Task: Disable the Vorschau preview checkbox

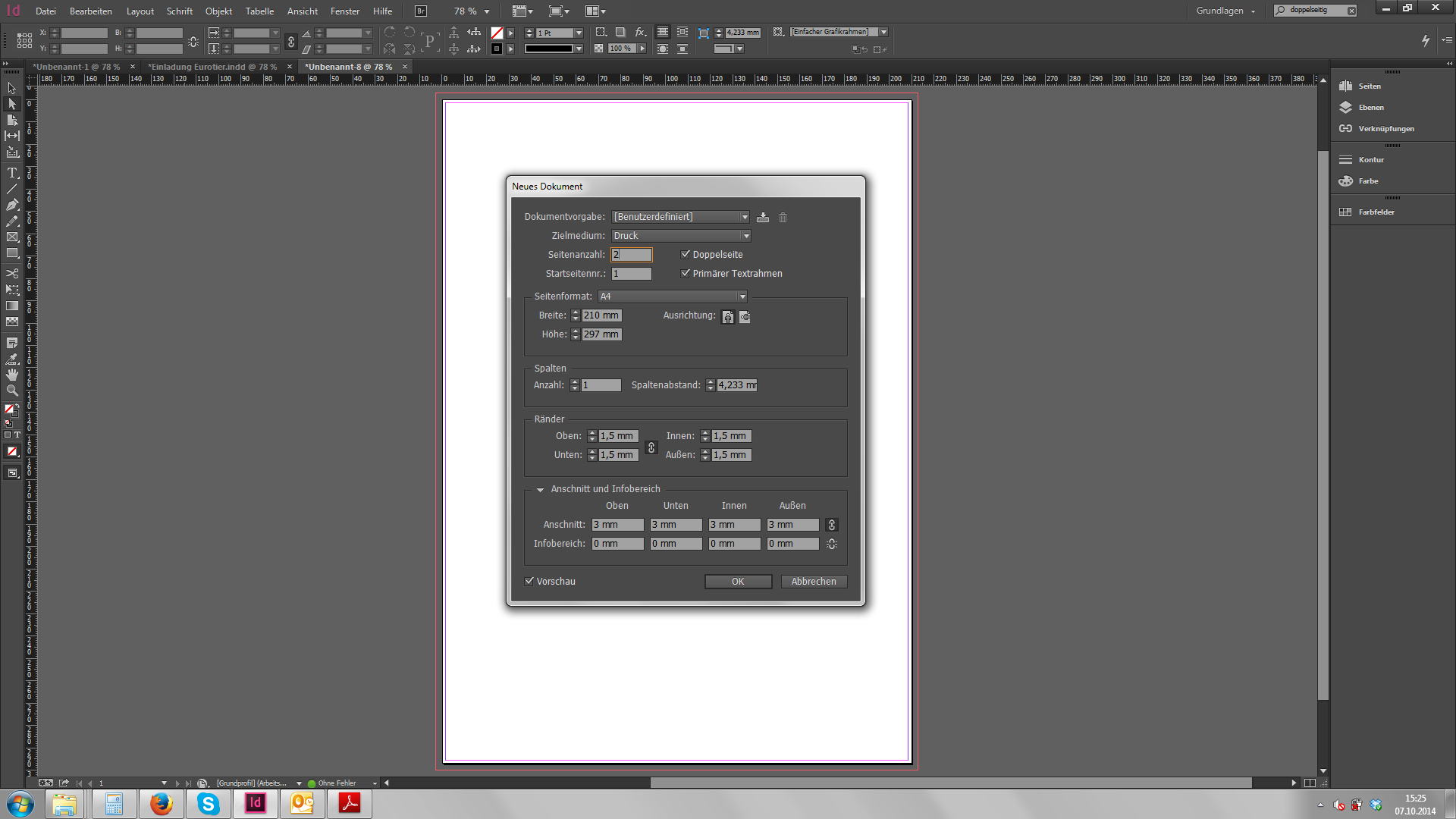Action: click(529, 582)
